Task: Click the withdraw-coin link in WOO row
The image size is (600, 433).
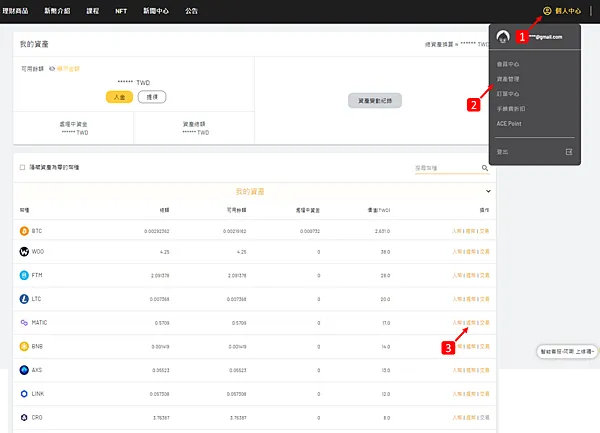Action: click(x=471, y=252)
